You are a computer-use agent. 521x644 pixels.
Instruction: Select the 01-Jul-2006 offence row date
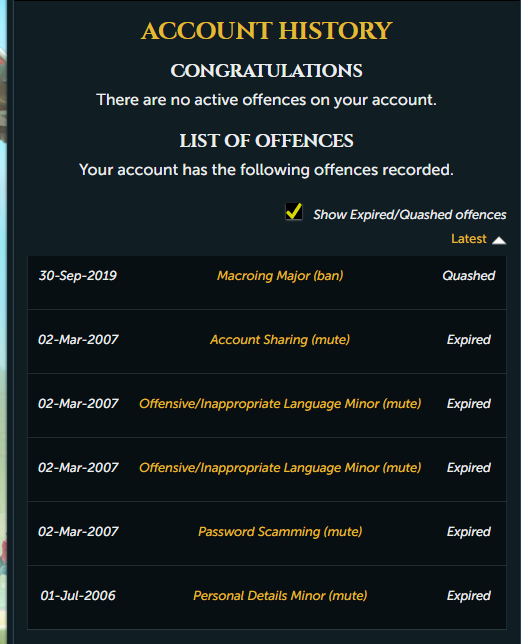(x=78, y=596)
